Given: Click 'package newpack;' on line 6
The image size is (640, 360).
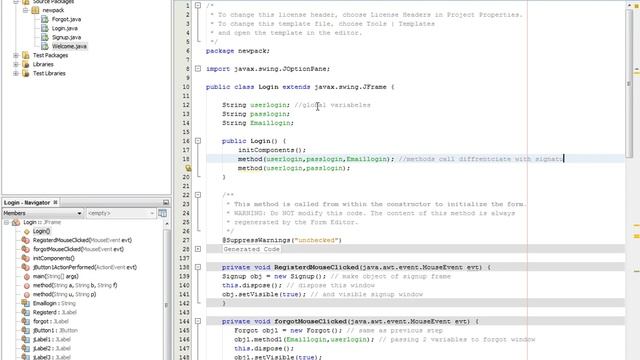Looking at the screenshot, I should [238, 51].
